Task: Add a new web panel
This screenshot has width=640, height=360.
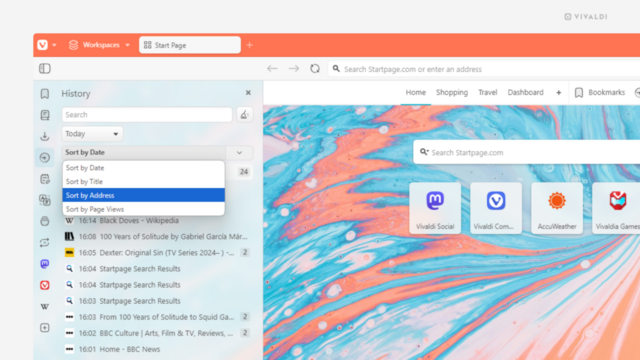Action: [x=45, y=328]
